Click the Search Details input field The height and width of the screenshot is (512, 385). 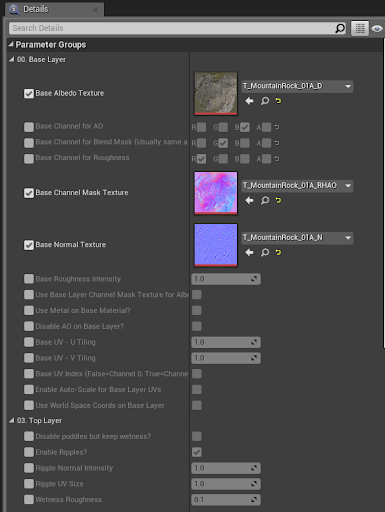coord(172,28)
